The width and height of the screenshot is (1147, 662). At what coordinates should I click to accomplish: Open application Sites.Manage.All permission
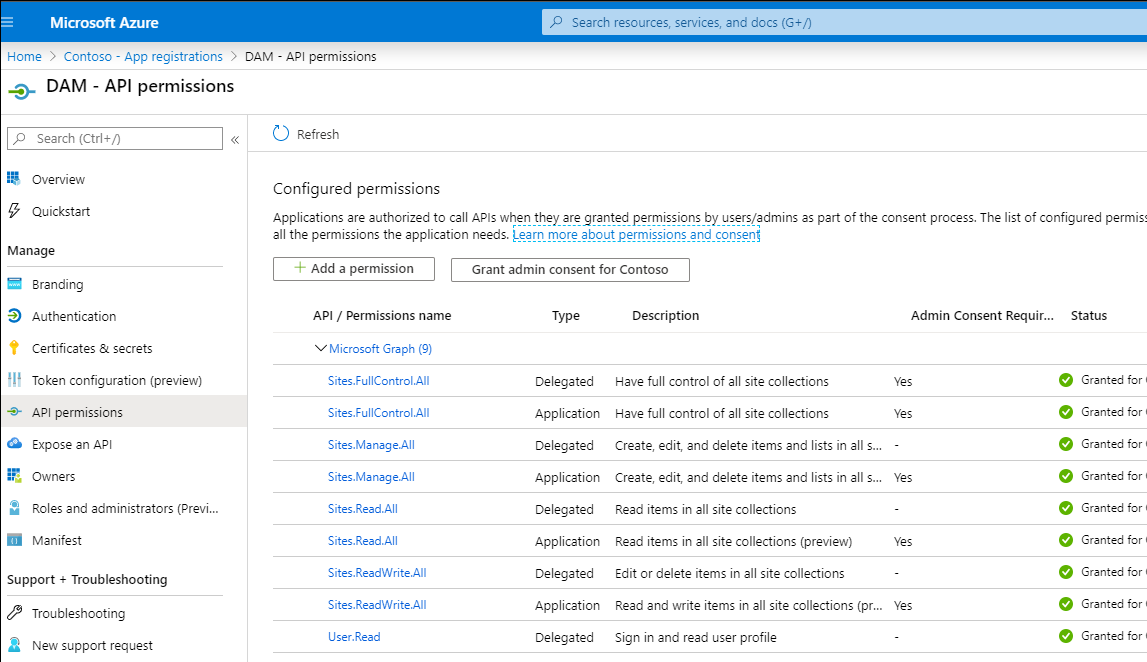point(371,477)
